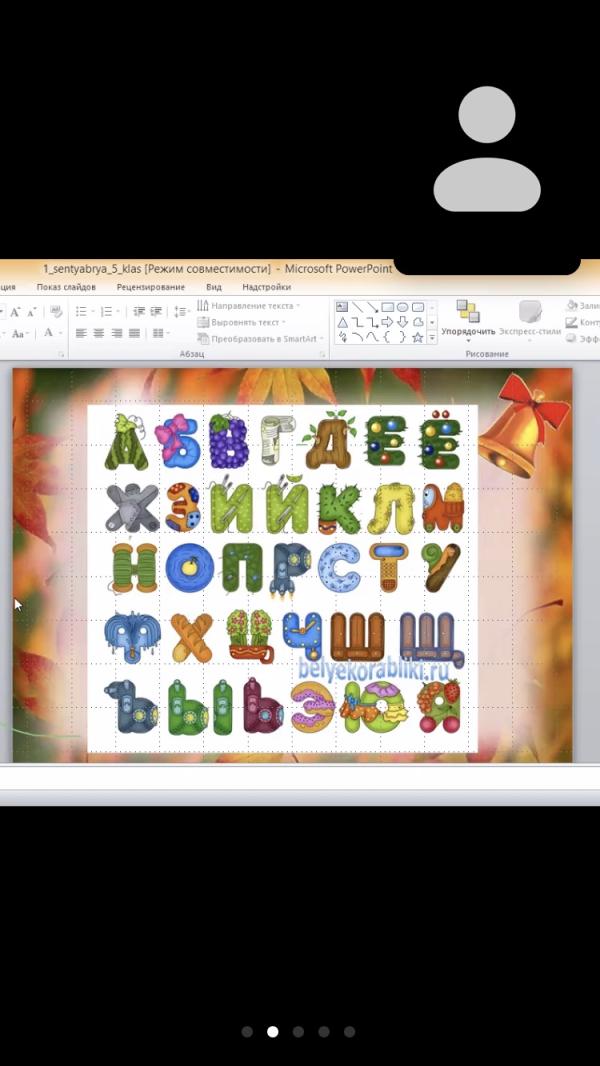Open the Numbering dropdown arrow
This screenshot has height=1066, width=600.
pyautogui.click(x=117, y=311)
